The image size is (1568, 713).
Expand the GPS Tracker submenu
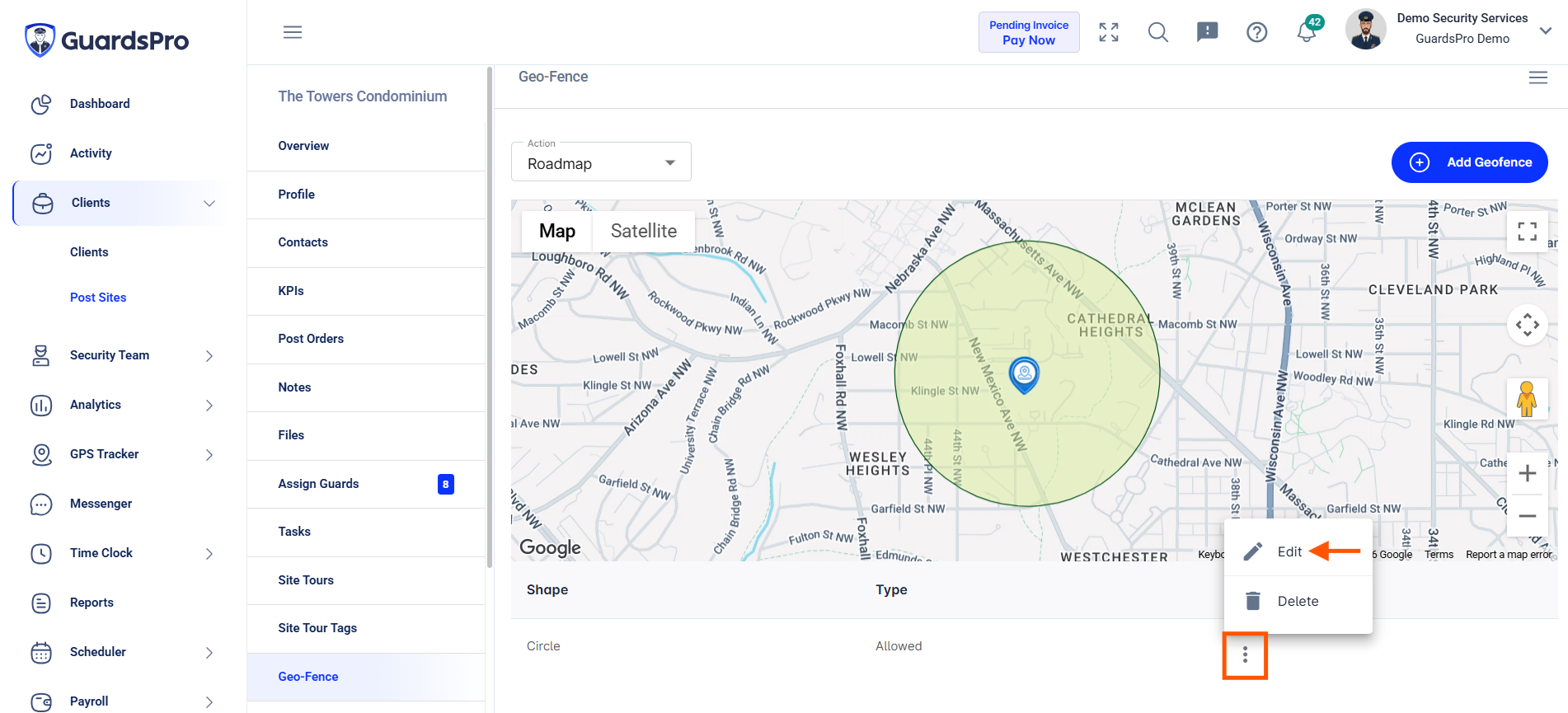coord(209,455)
